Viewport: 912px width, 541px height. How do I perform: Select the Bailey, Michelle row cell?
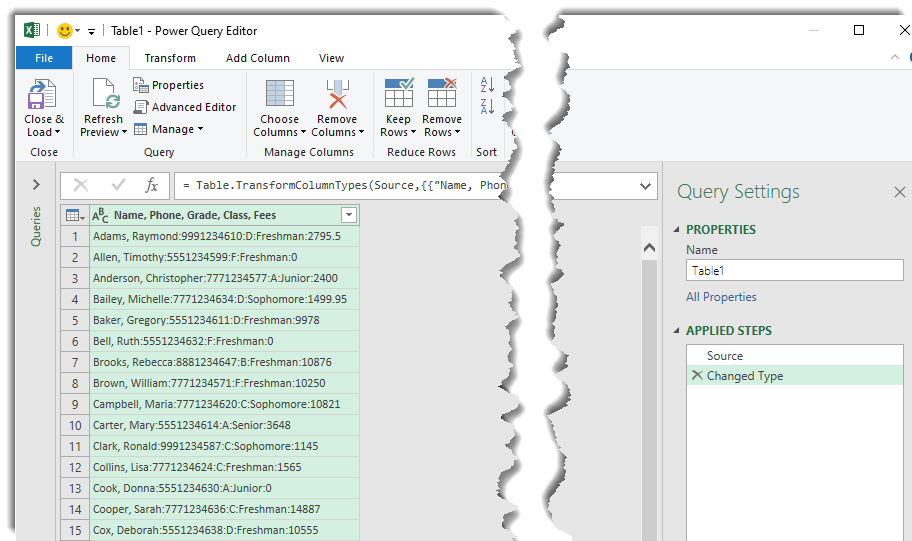(225, 299)
